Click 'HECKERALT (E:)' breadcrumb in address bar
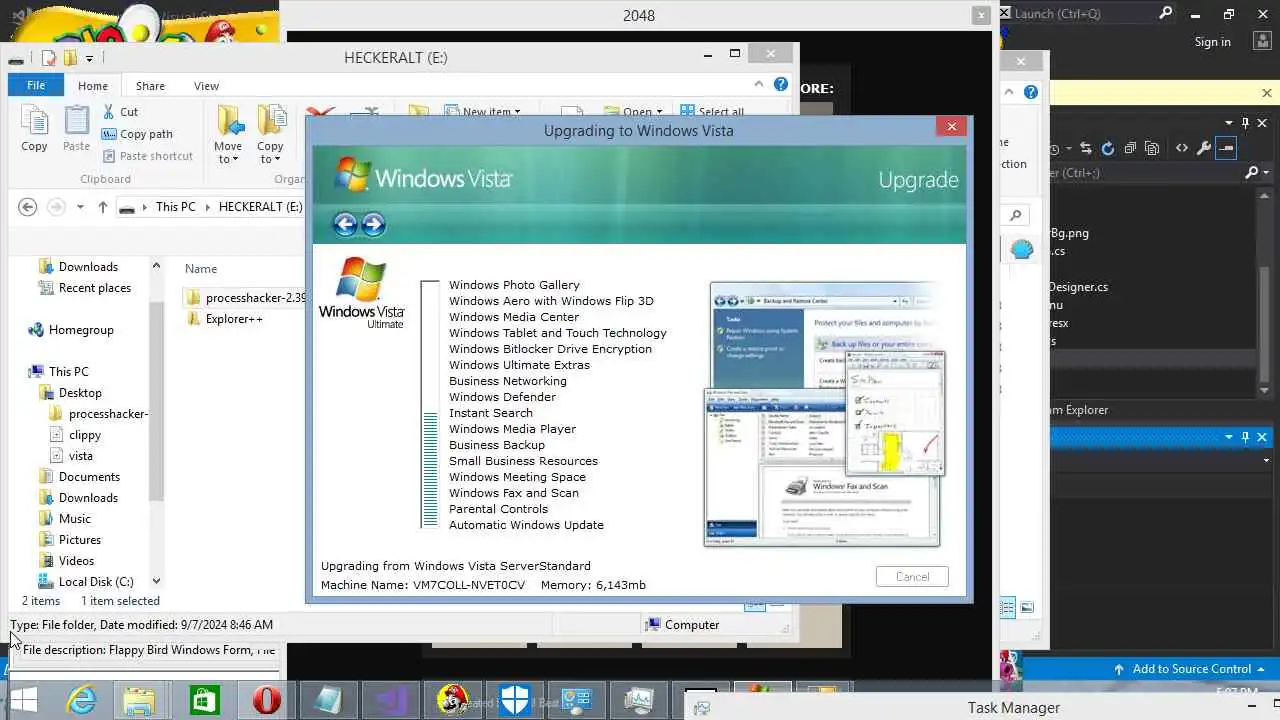 point(261,207)
